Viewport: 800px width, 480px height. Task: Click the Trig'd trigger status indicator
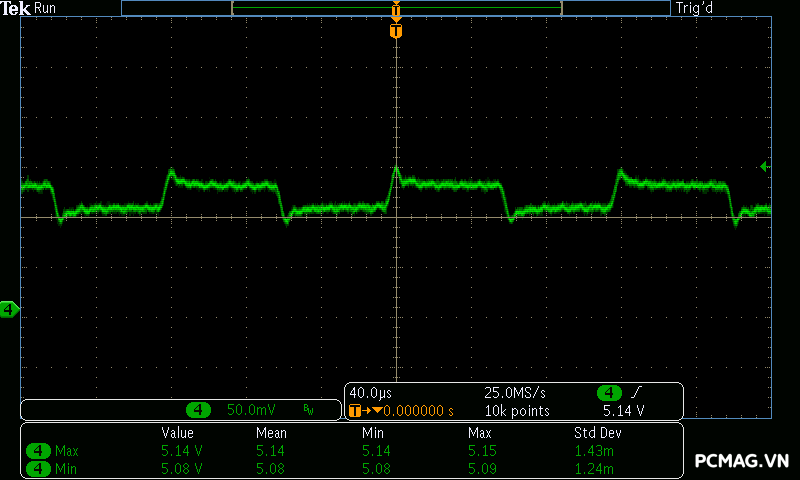click(x=698, y=8)
